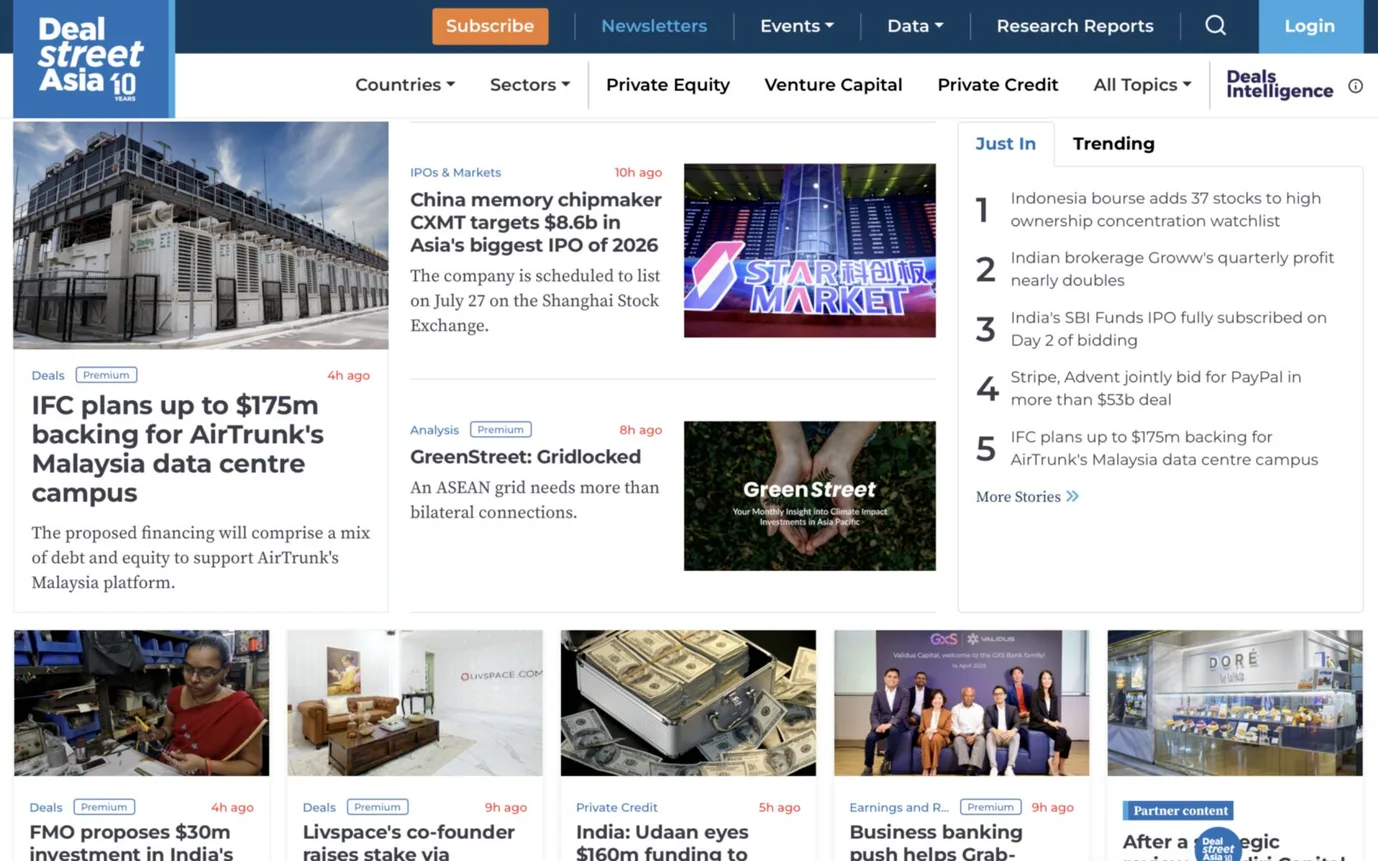Open the Deals Intelligence logo link
This screenshot has height=861, width=1378.
point(1279,85)
